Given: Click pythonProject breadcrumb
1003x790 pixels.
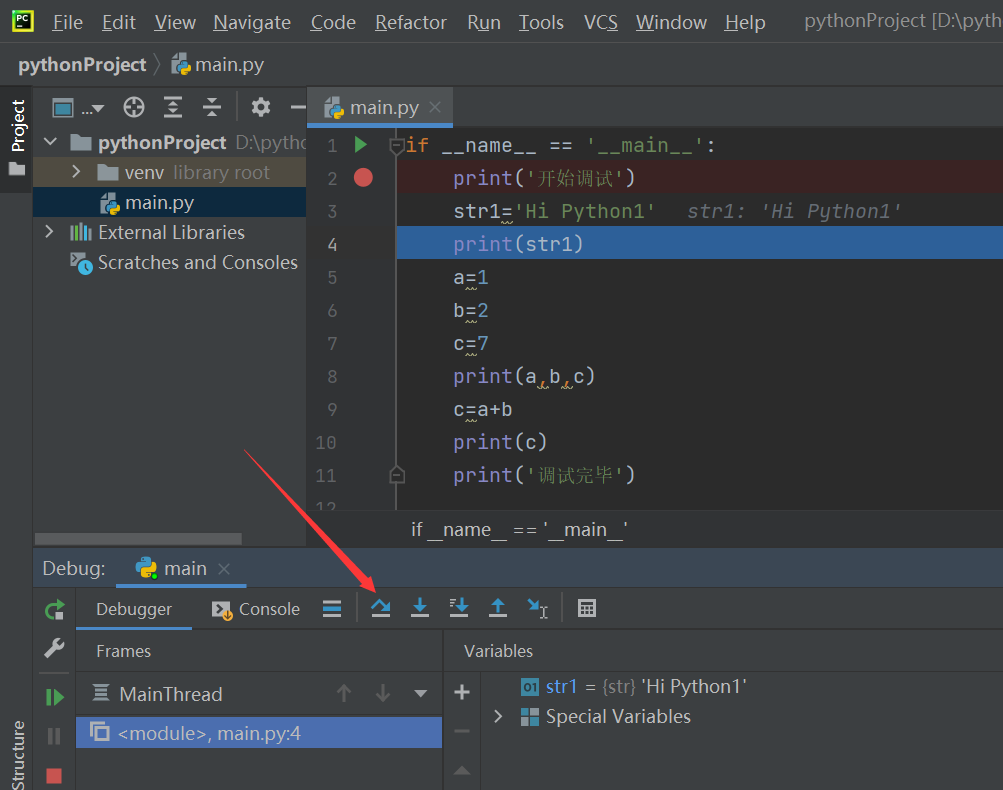Looking at the screenshot, I should [82, 65].
